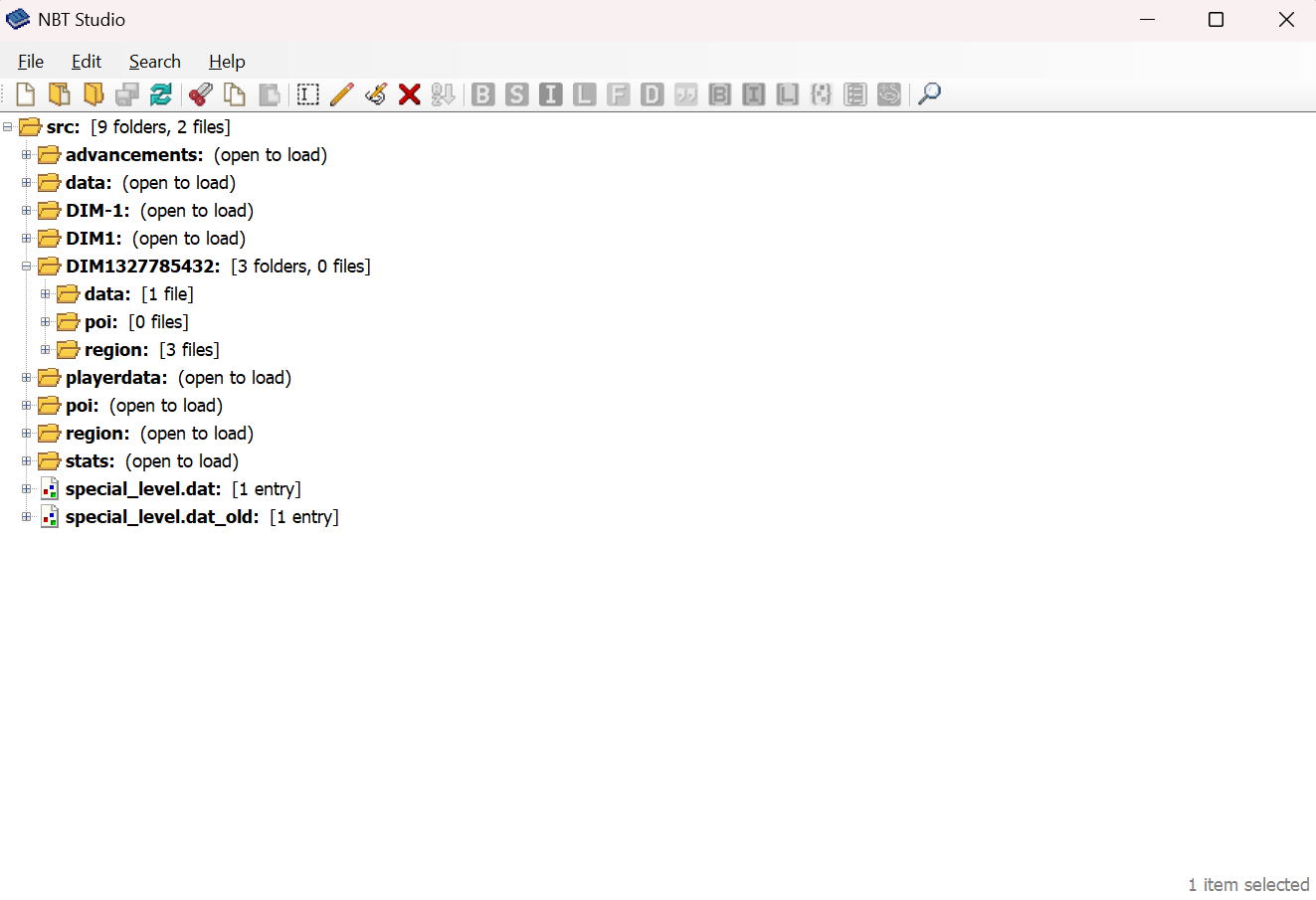The width and height of the screenshot is (1316, 900).
Task: Cut using the red scissors icon
Action: 201,94
